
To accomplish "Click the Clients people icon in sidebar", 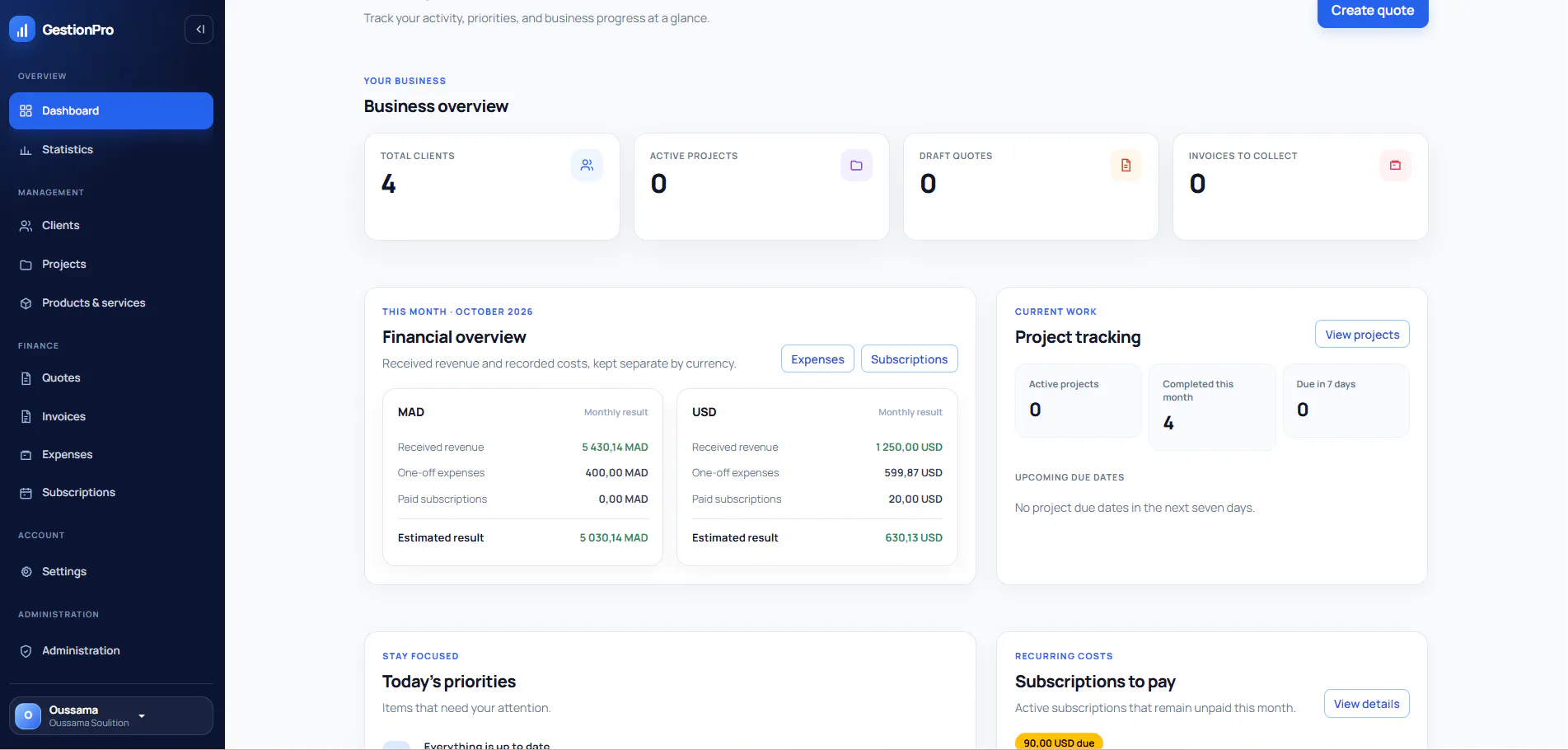I will [x=26, y=226].
